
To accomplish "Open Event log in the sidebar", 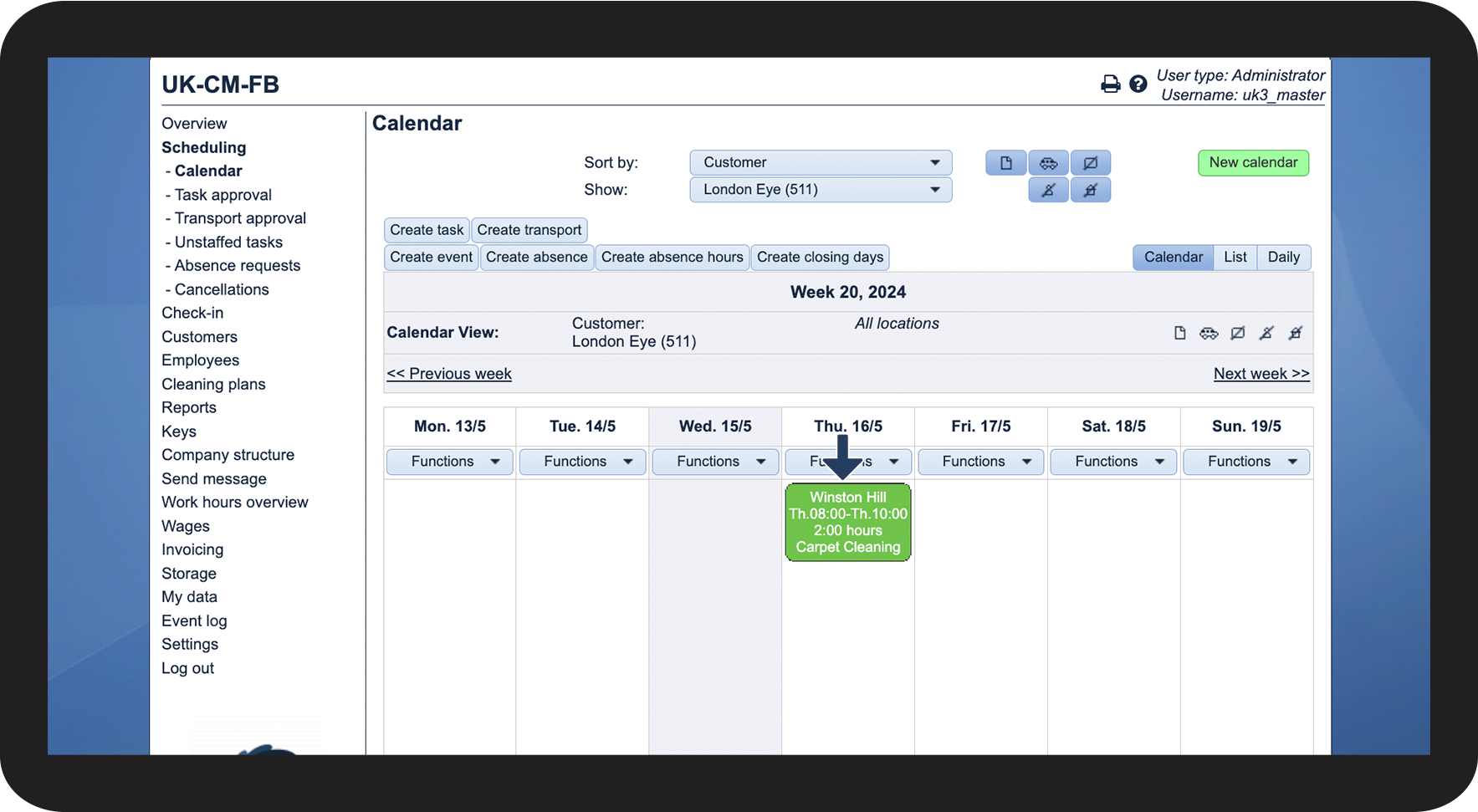I will click(x=194, y=621).
